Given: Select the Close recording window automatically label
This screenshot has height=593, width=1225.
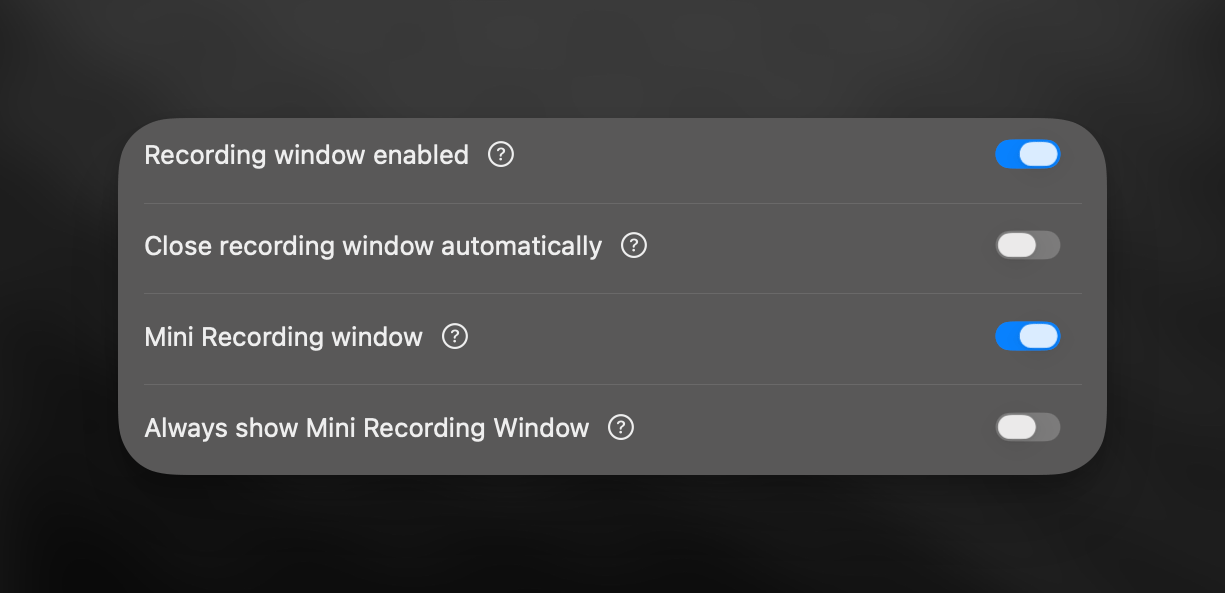Looking at the screenshot, I should (373, 245).
